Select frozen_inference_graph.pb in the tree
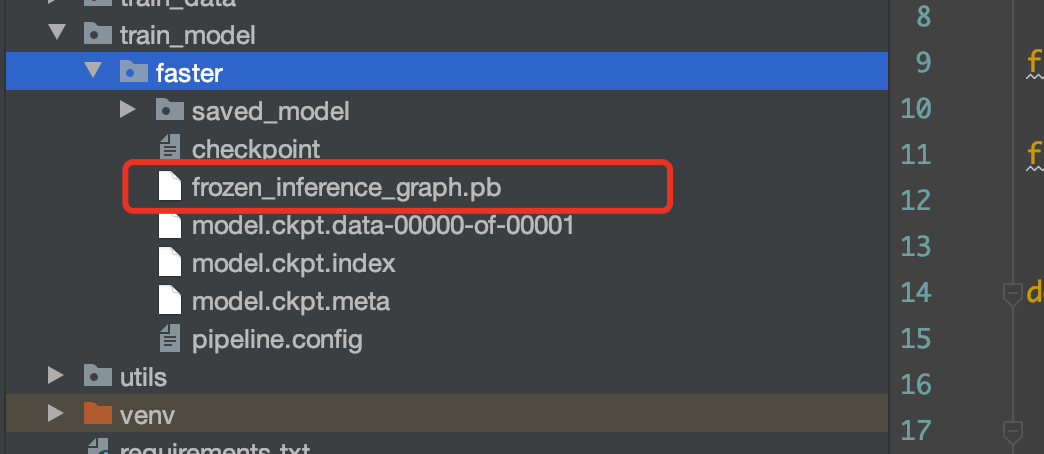Viewport: 1044px width, 454px height. [346, 188]
